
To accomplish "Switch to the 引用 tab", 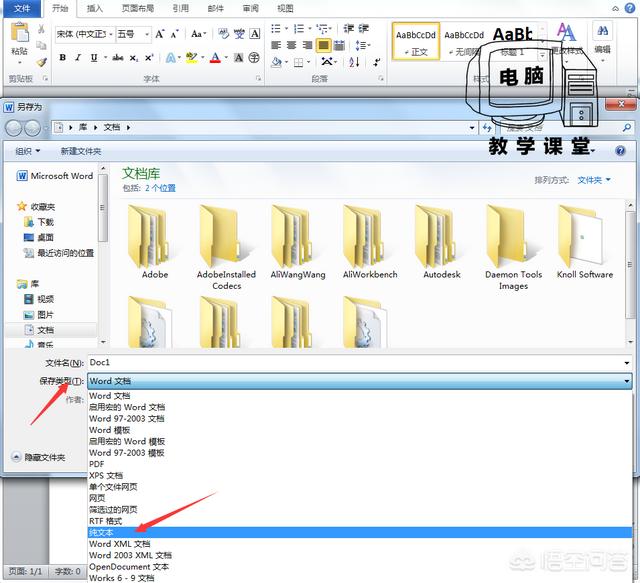I will tap(180, 9).
